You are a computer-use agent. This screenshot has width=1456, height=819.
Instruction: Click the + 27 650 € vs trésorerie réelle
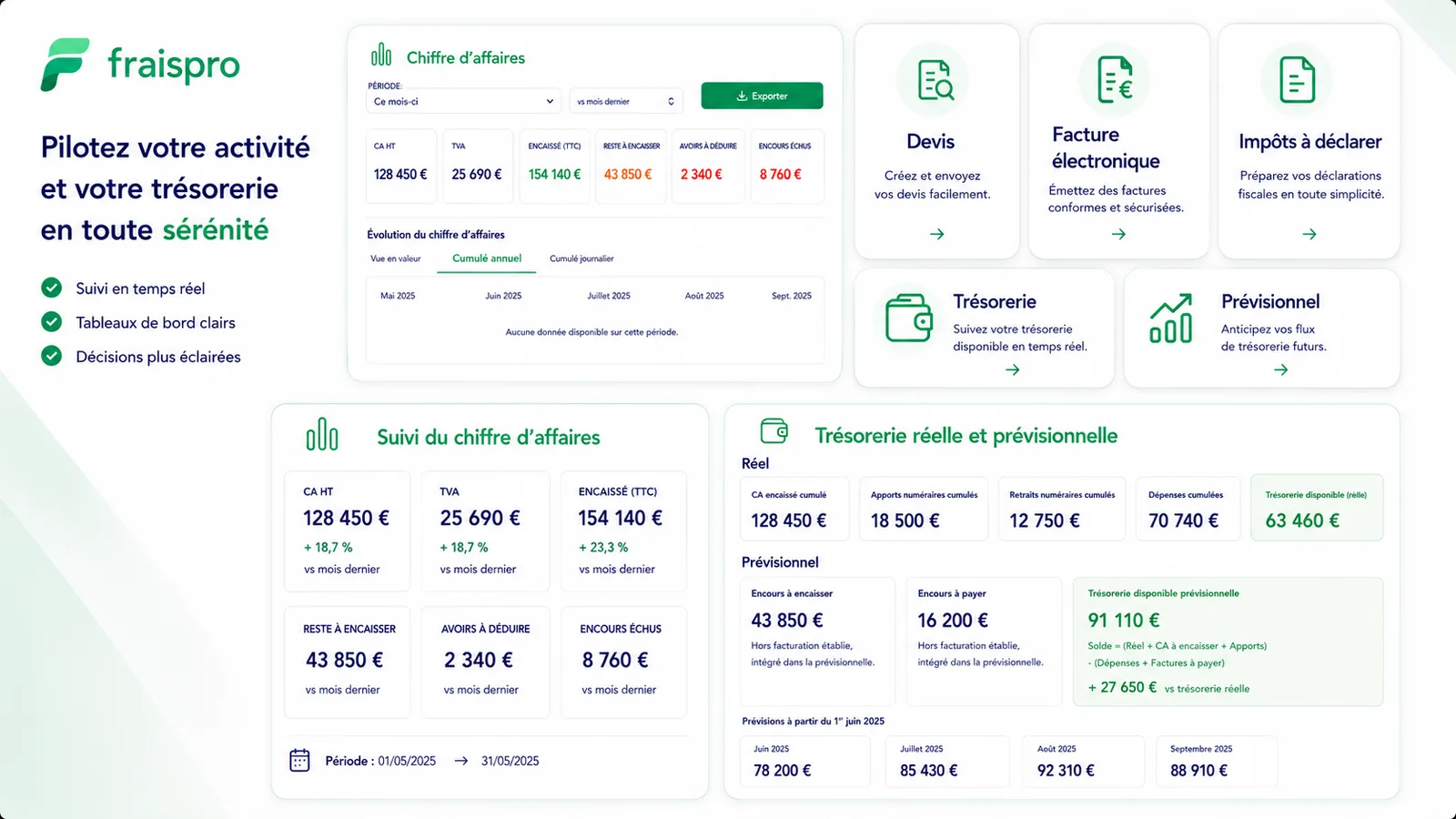(x=1168, y=688)
